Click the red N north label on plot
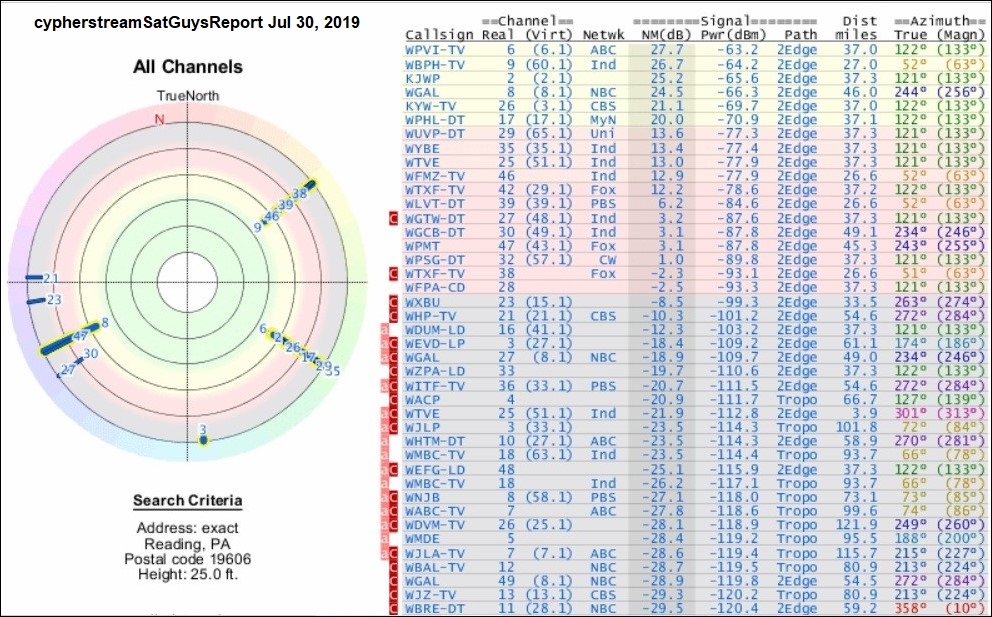Image resolution: width=992 pixels, height=617 pixels. pos(159,120)
